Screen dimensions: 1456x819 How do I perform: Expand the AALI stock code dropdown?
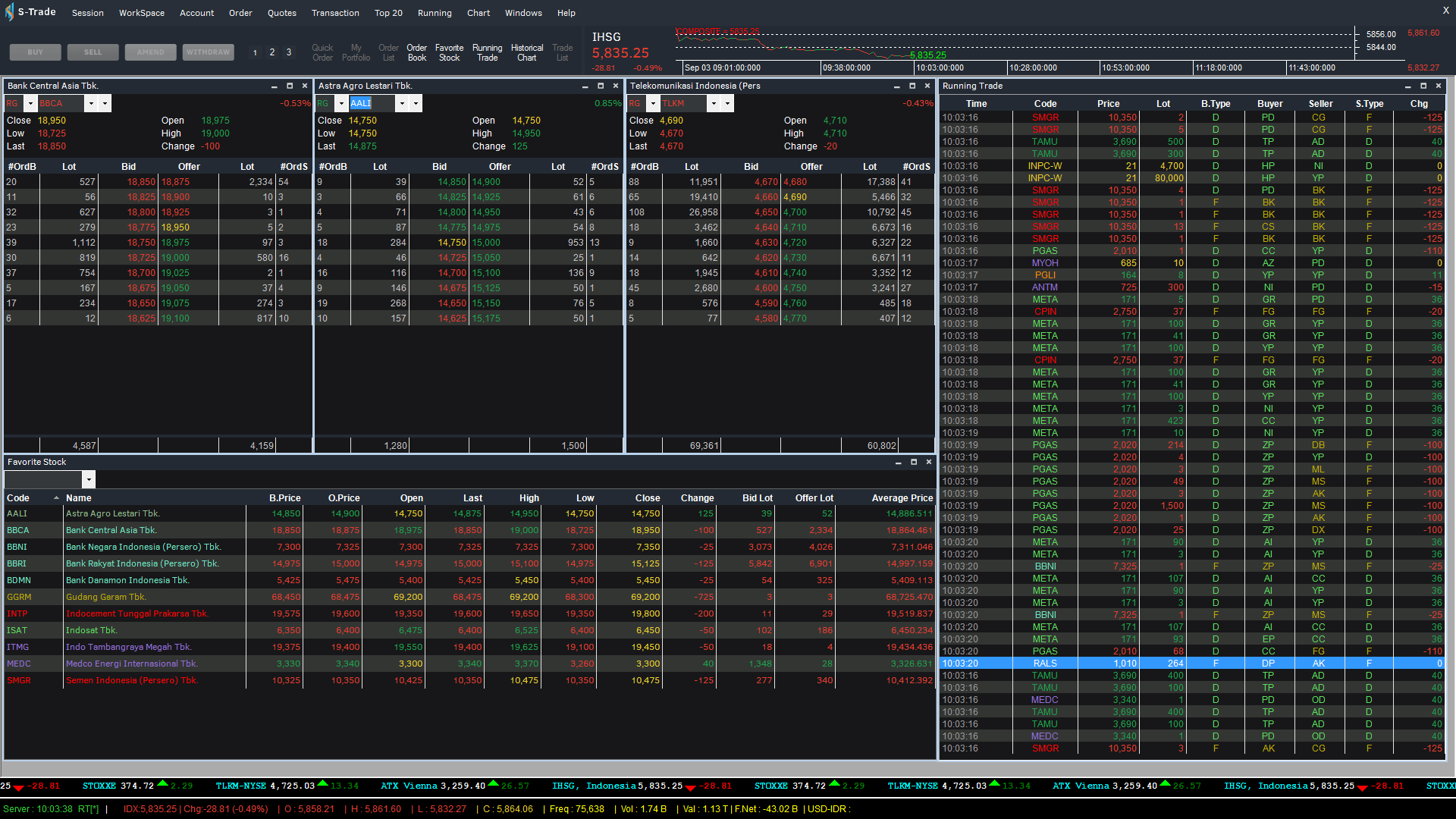[402, 103]
